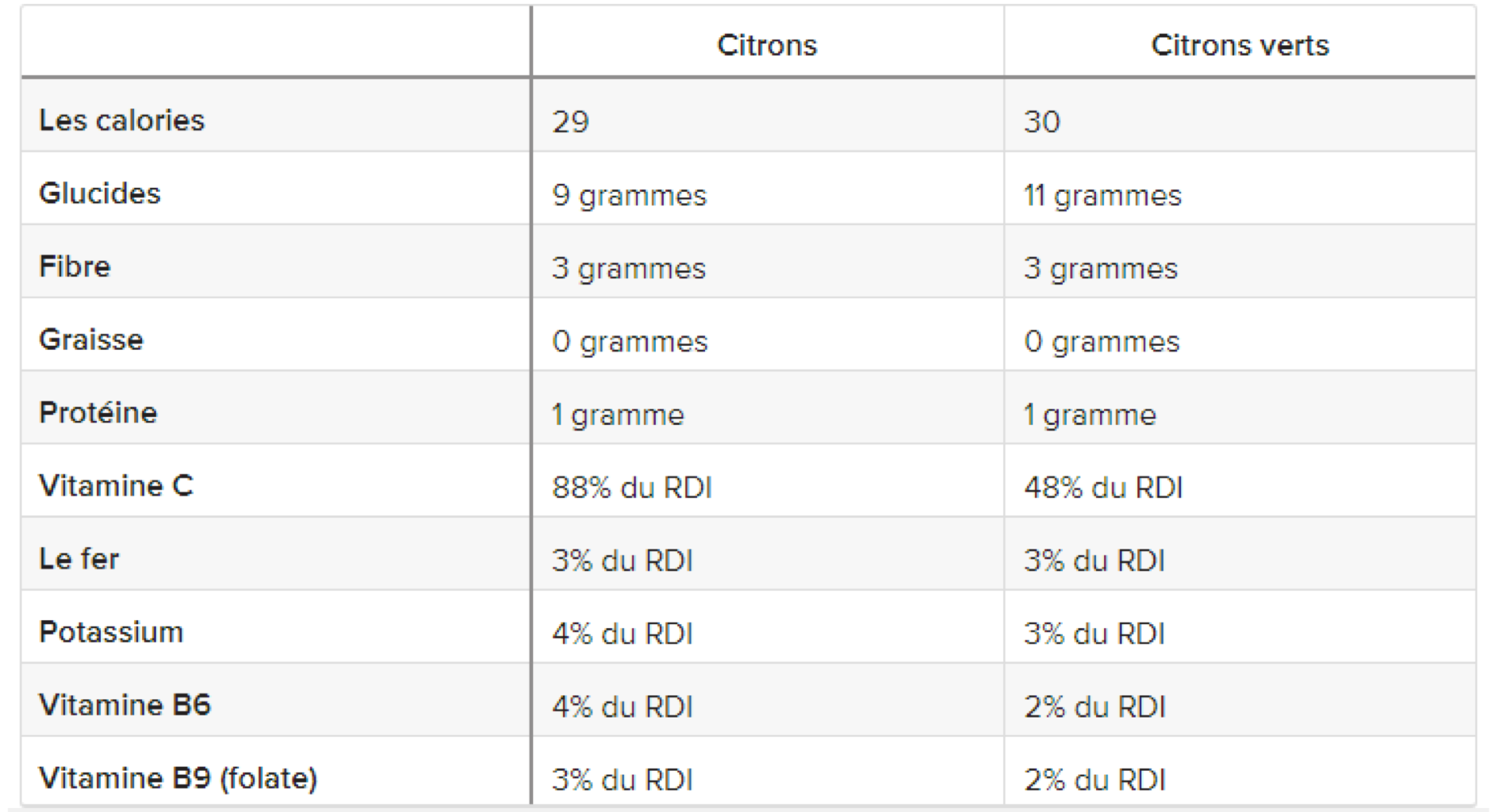This screenshot has width=1499, height=812.
Task: Click the 88% du RDI Vitamine C cell
Action: tap(632, 487)
